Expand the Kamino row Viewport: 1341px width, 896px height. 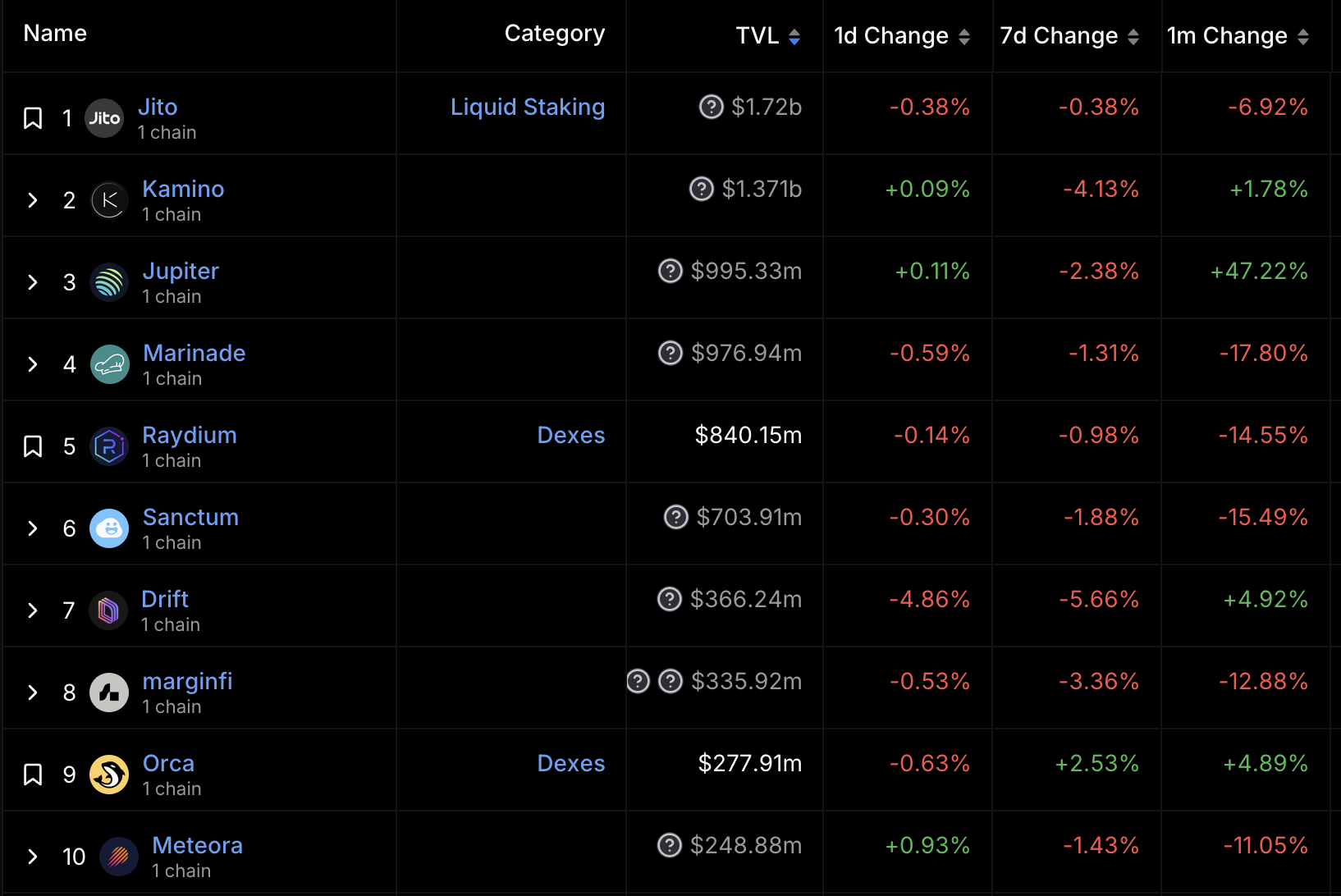click(33, 200)
